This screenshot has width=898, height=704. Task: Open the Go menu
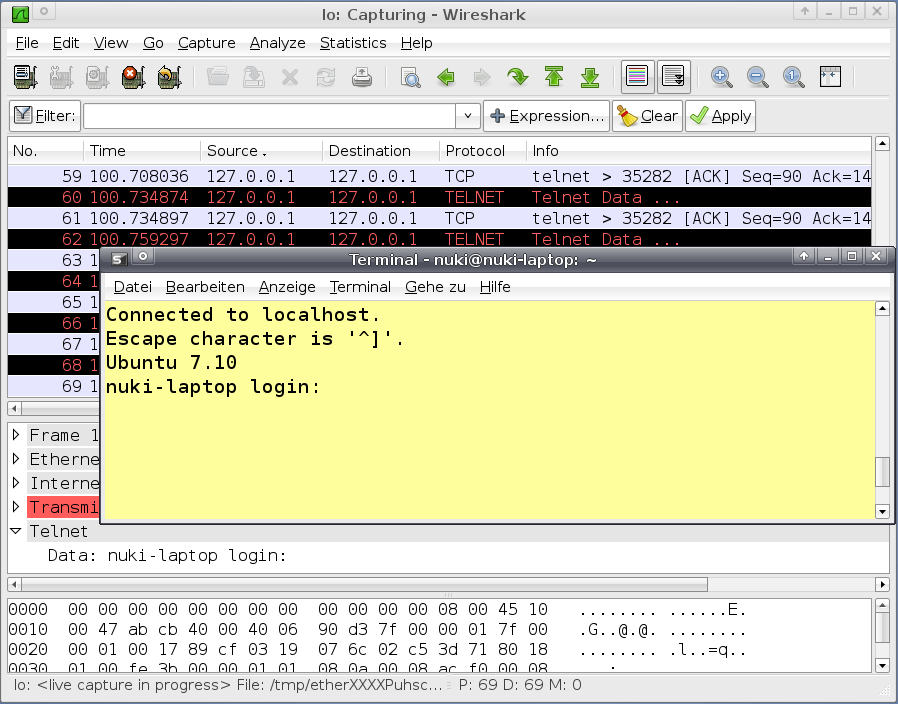point(153,43)
